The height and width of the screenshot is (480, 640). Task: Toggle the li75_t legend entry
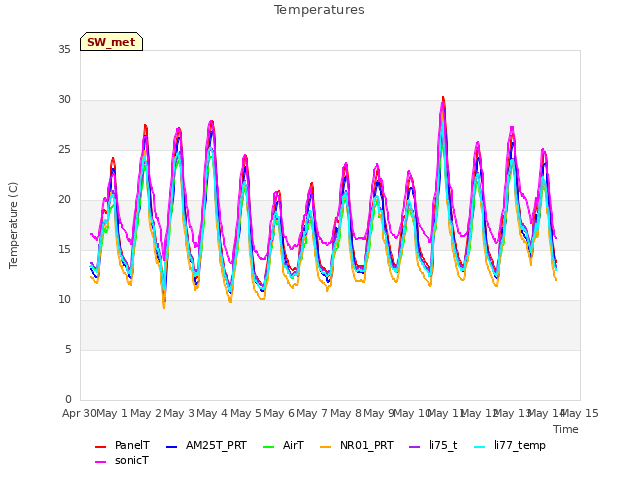click(x=433, y=445)
